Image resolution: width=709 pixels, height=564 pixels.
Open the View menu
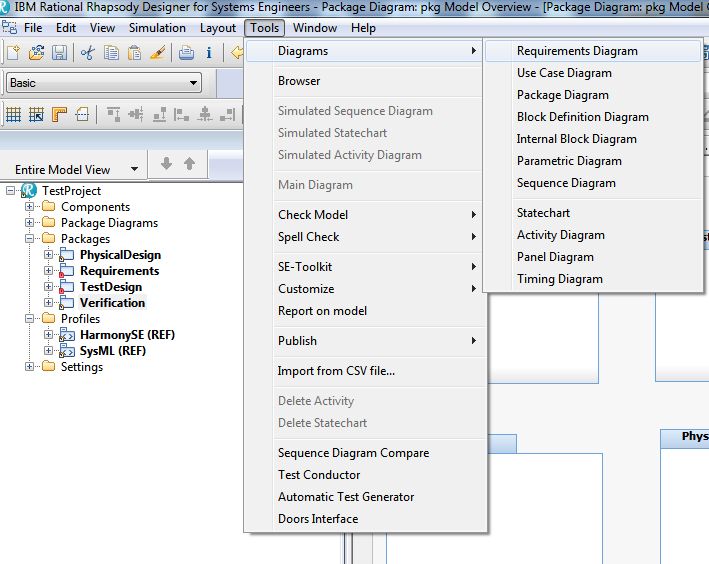point(102,28)
